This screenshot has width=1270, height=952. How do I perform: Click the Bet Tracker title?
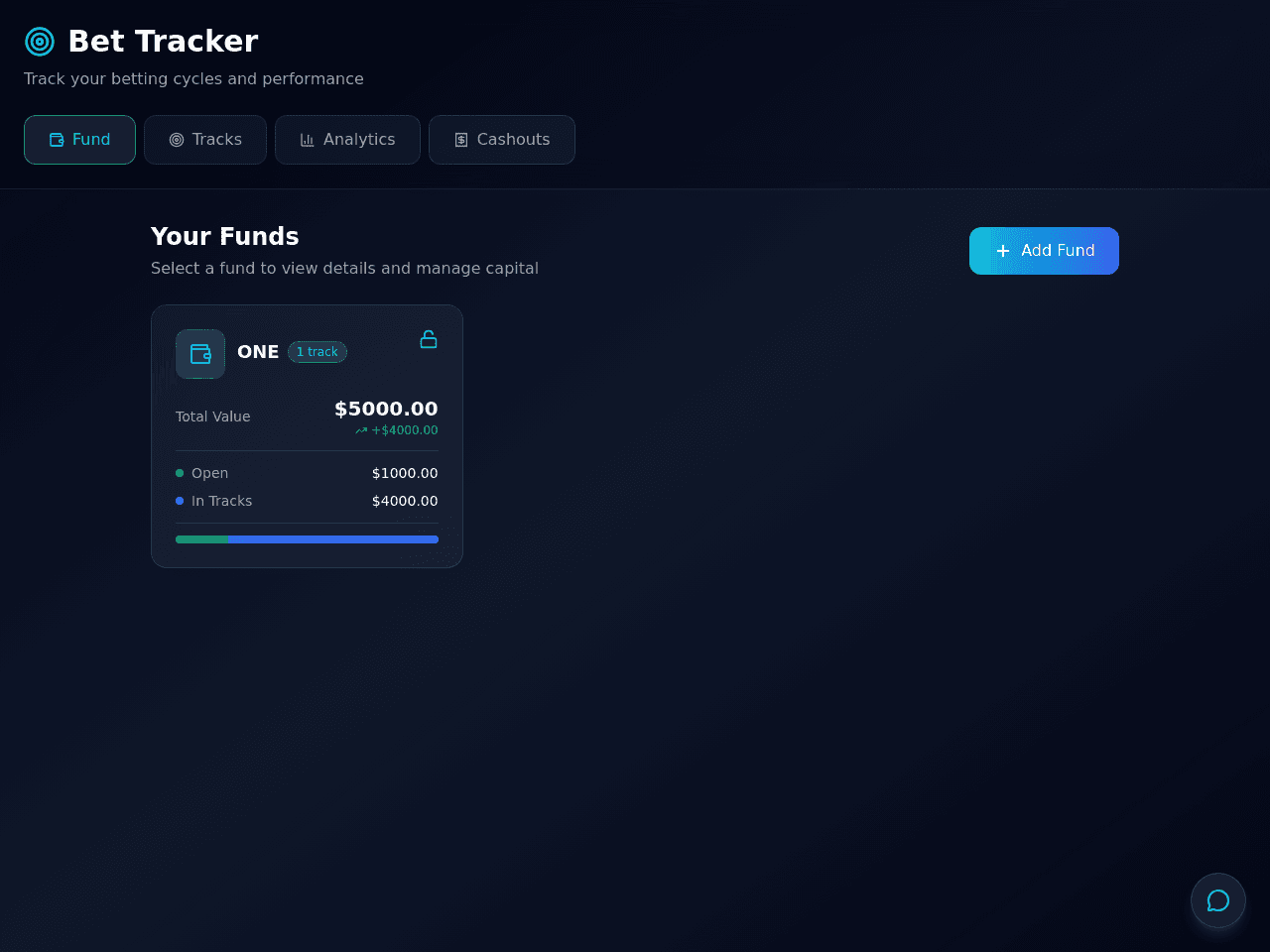click(x=163, y=42)
